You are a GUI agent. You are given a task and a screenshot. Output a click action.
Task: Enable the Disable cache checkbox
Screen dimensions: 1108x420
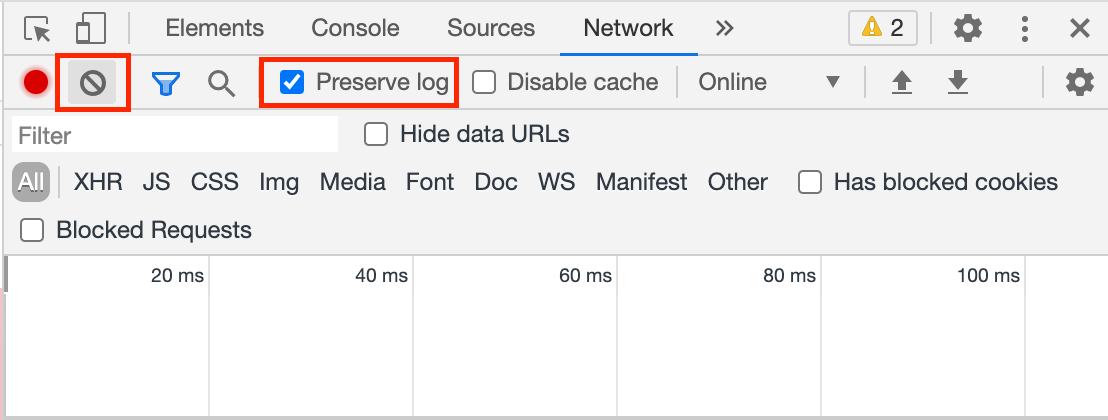pyautogui.click(x=484, y=83)
